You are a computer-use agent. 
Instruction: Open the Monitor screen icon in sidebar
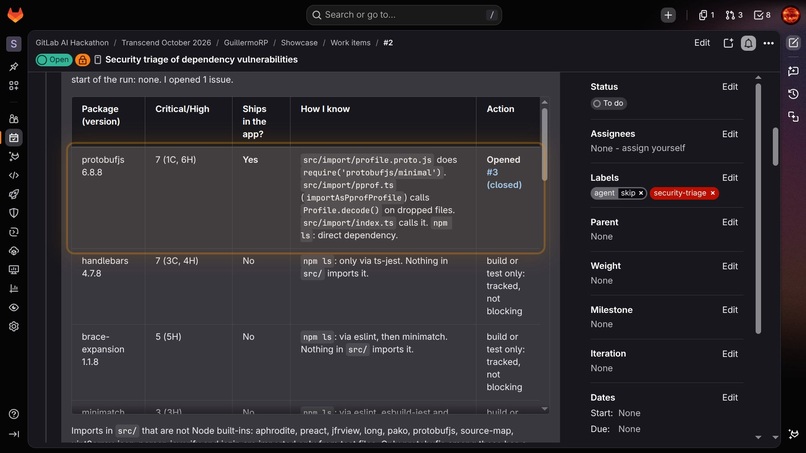[x=14, y=269]
